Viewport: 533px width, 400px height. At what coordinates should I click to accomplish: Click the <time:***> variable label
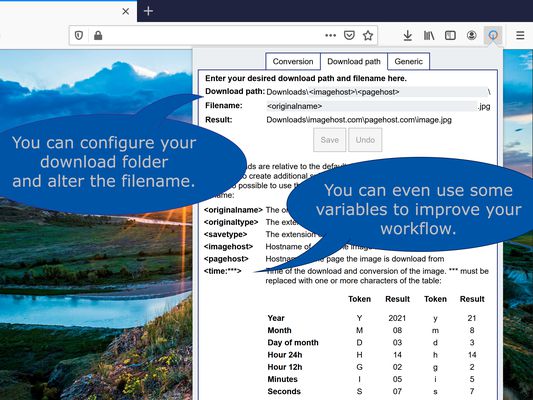[223, 271]
